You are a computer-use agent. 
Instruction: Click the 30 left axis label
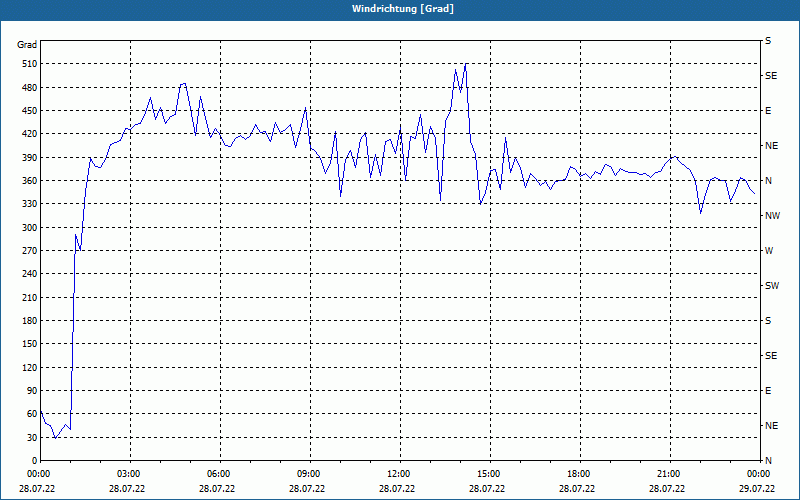tap(32, 437)
